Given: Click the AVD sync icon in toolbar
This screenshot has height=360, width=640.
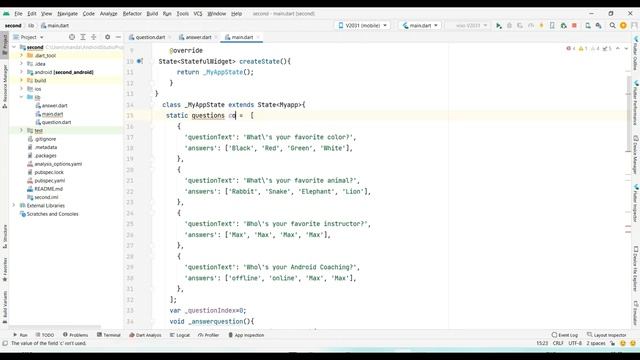Looking at the screenshot, I should (588, 25).
